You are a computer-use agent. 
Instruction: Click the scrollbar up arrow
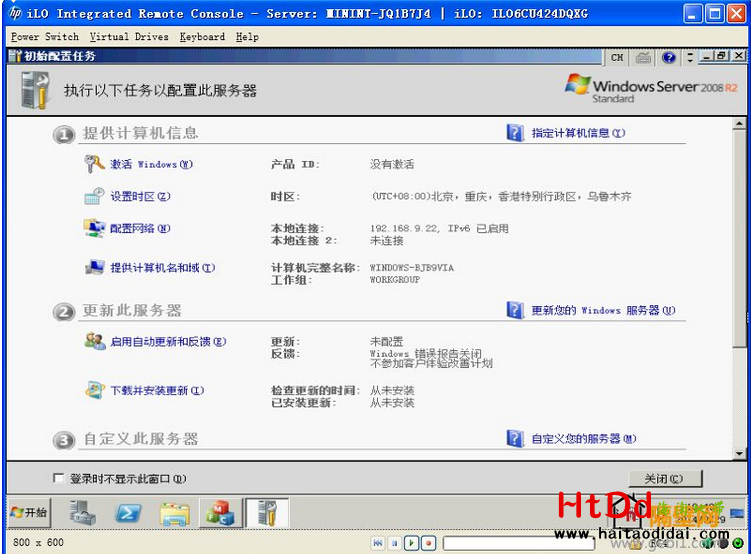739,124
